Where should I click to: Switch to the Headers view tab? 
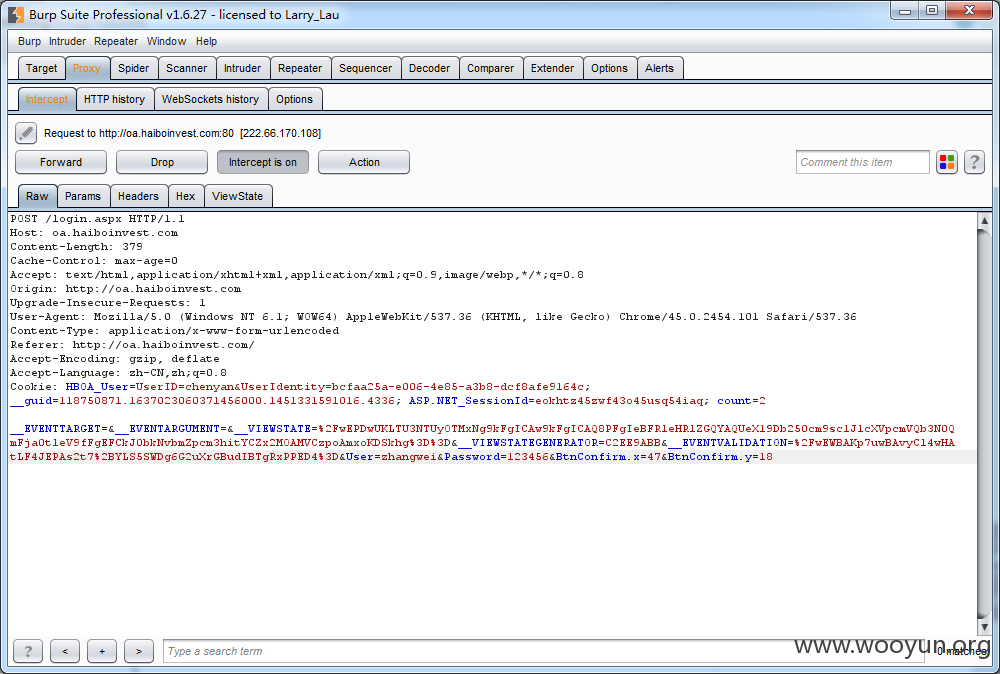(138, 196)
